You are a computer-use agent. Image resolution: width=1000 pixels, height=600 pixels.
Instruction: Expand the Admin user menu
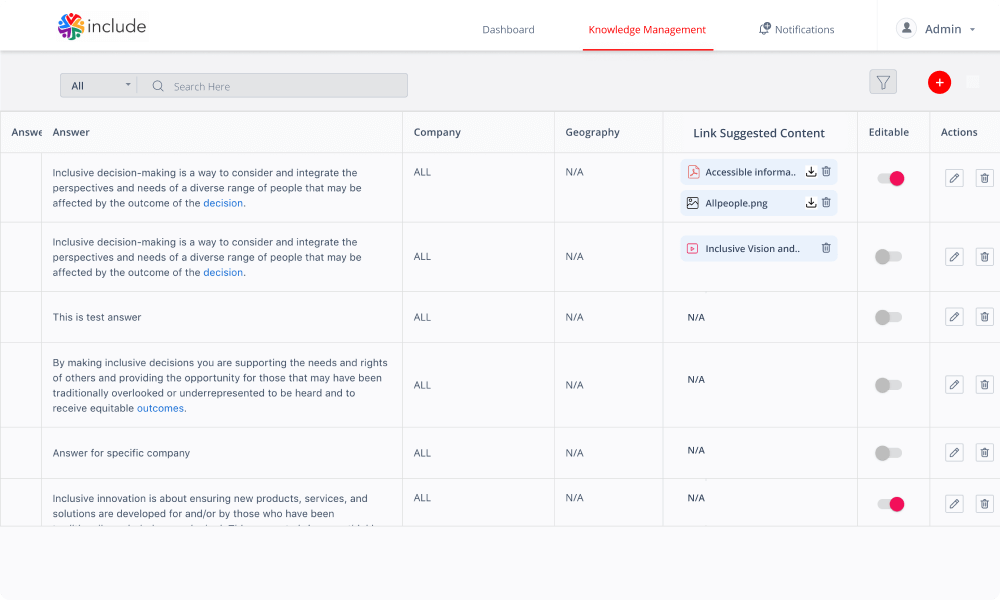point(936,29)
